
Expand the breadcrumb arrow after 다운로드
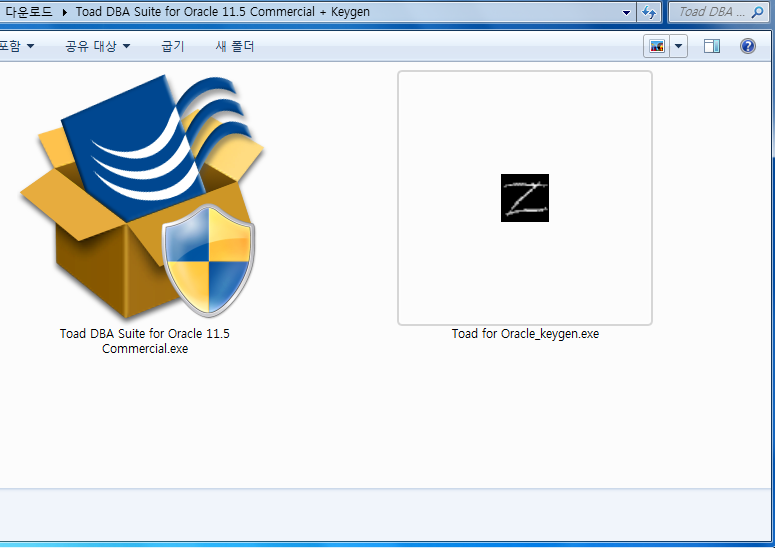[64, 12]
